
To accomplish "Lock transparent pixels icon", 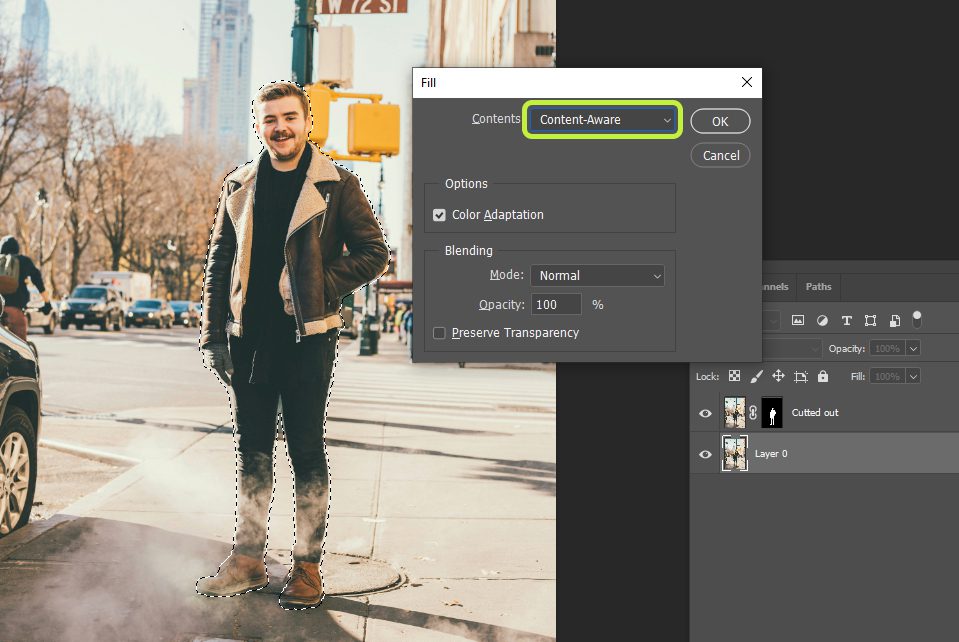I will (734, 376).
